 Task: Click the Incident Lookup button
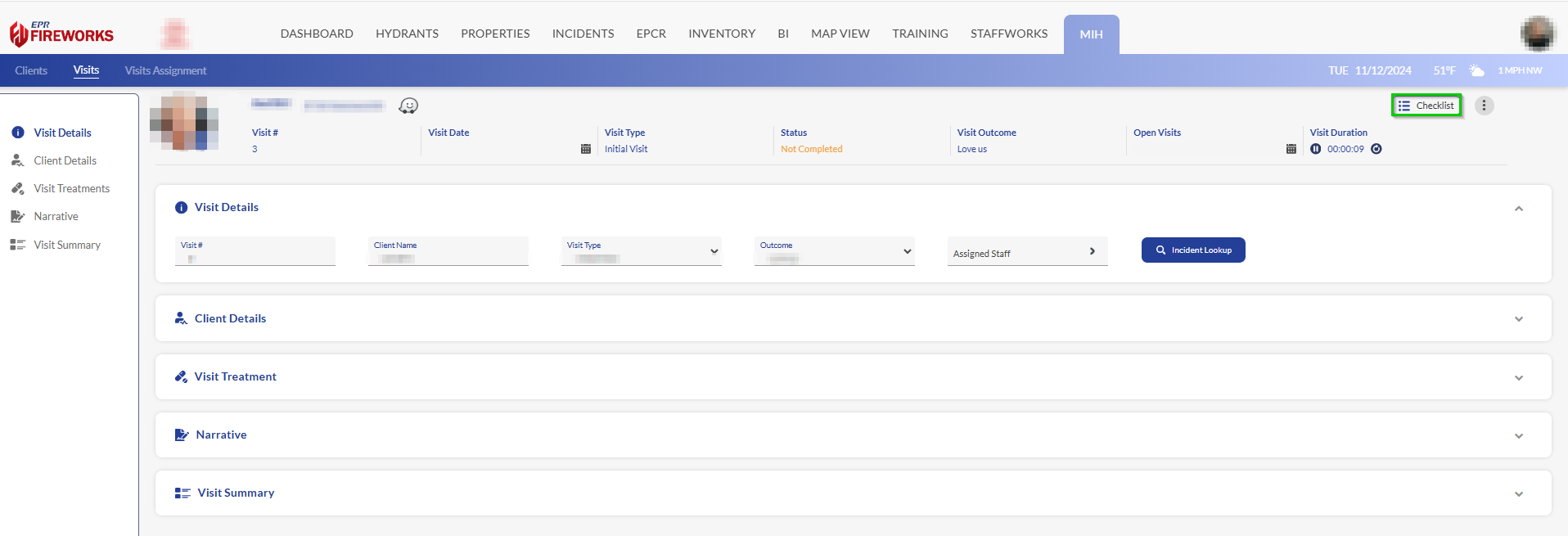click(1193, 250)
